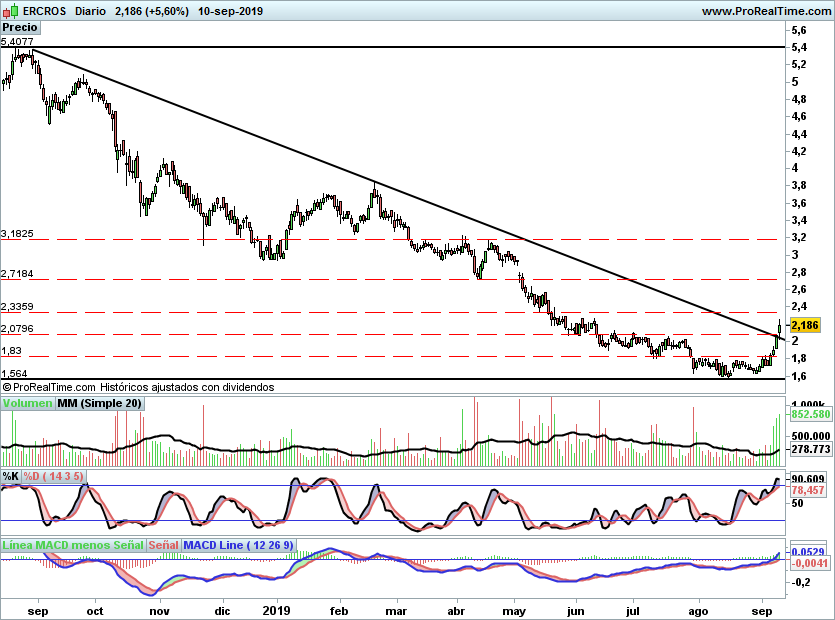The image size is (835, 620).
Task: Click the yellow 2,186 current price tag
Action: click(805, 325)
